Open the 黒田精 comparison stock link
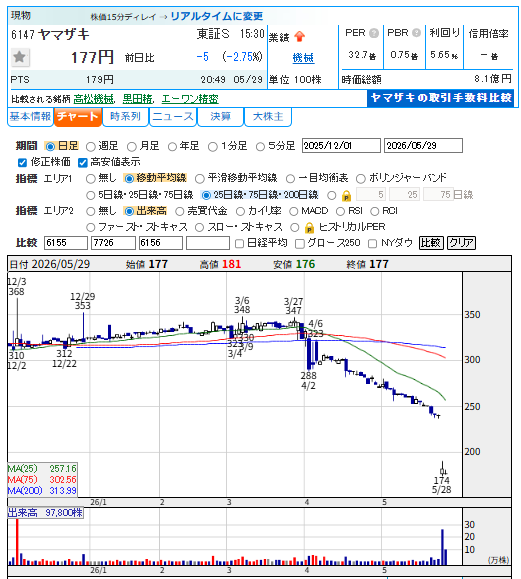Viewport: 521px width, 579px height. pos(137,99)
